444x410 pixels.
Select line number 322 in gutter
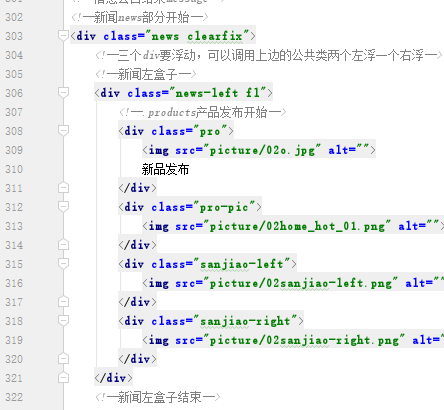14,397
